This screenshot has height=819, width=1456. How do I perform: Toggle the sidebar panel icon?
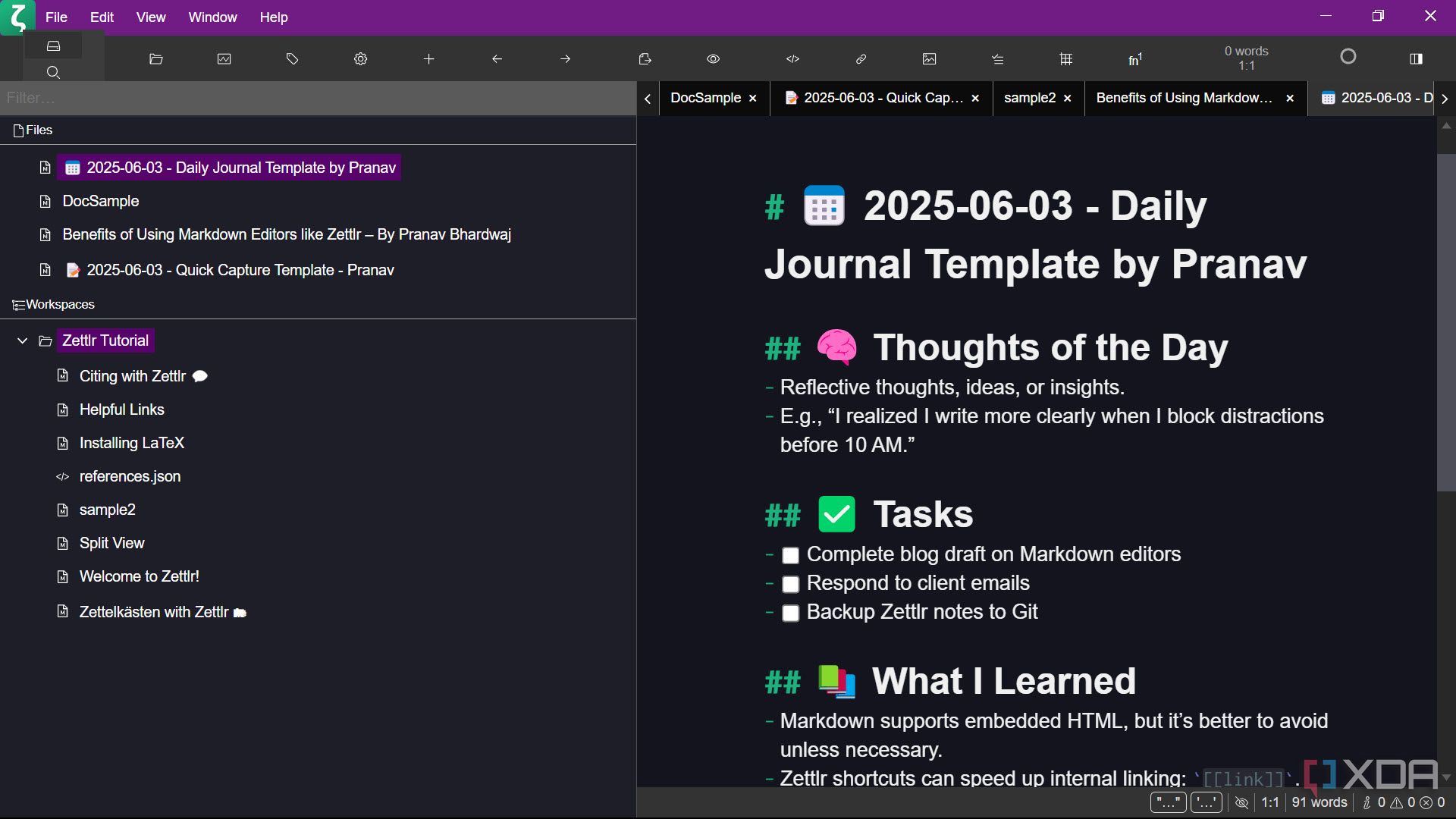point(1416,59)
